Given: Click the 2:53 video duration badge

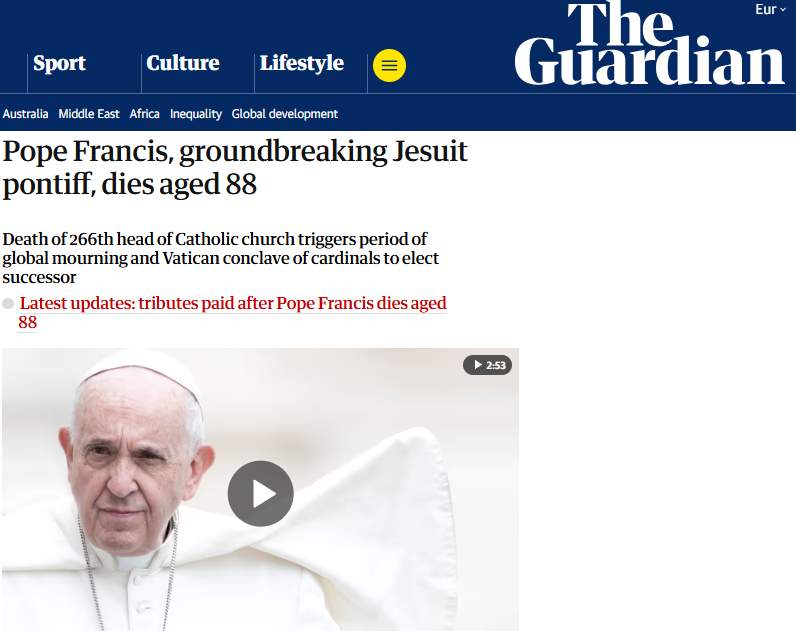Looking at the screenshot, I should pyautogui.click(x=487, y=365).
